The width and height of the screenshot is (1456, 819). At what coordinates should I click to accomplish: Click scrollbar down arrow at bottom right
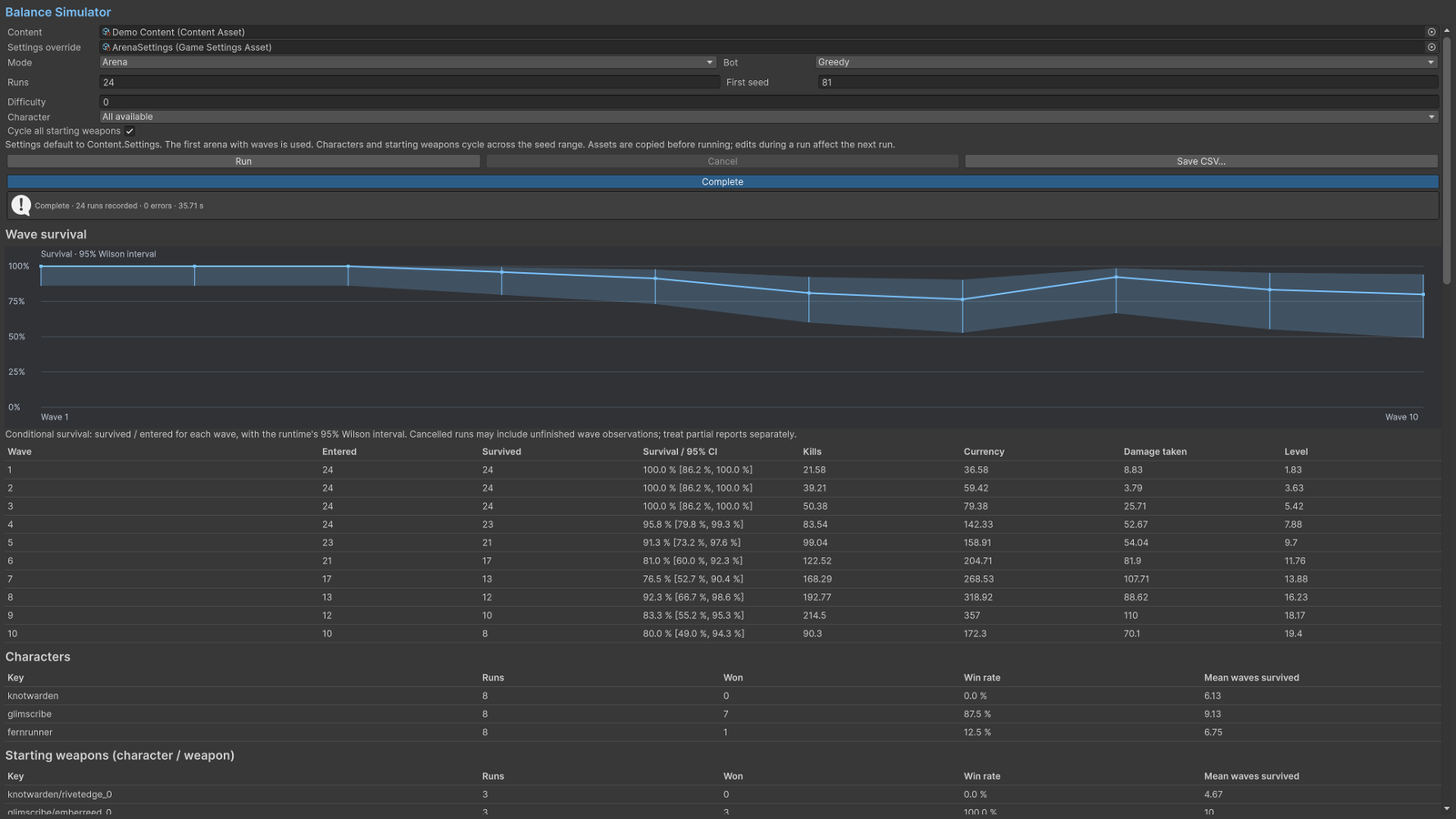[x=1447, y=808]
